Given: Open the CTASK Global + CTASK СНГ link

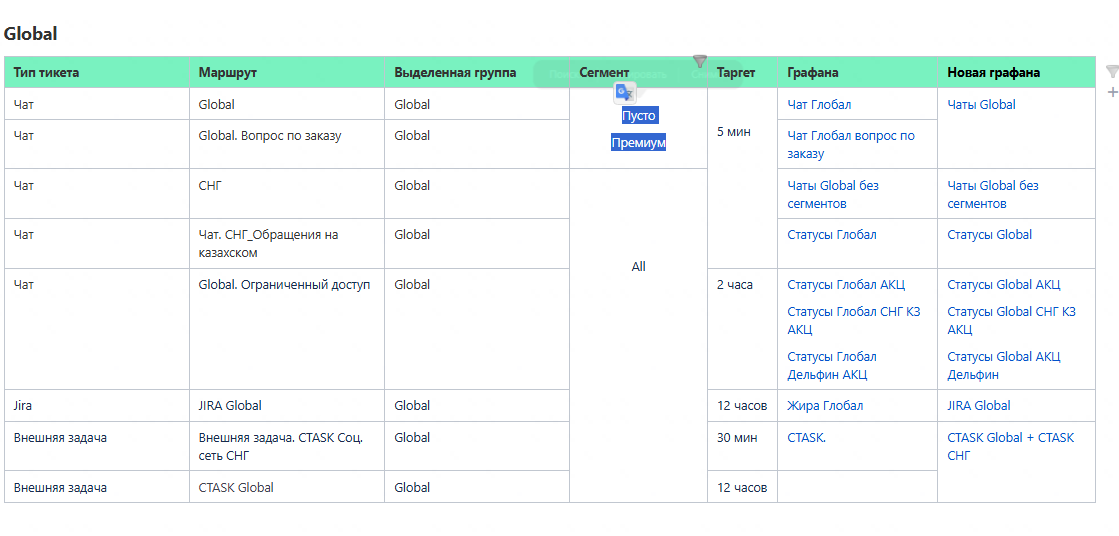Looking at the screenshot, I should coord(1011,446).
